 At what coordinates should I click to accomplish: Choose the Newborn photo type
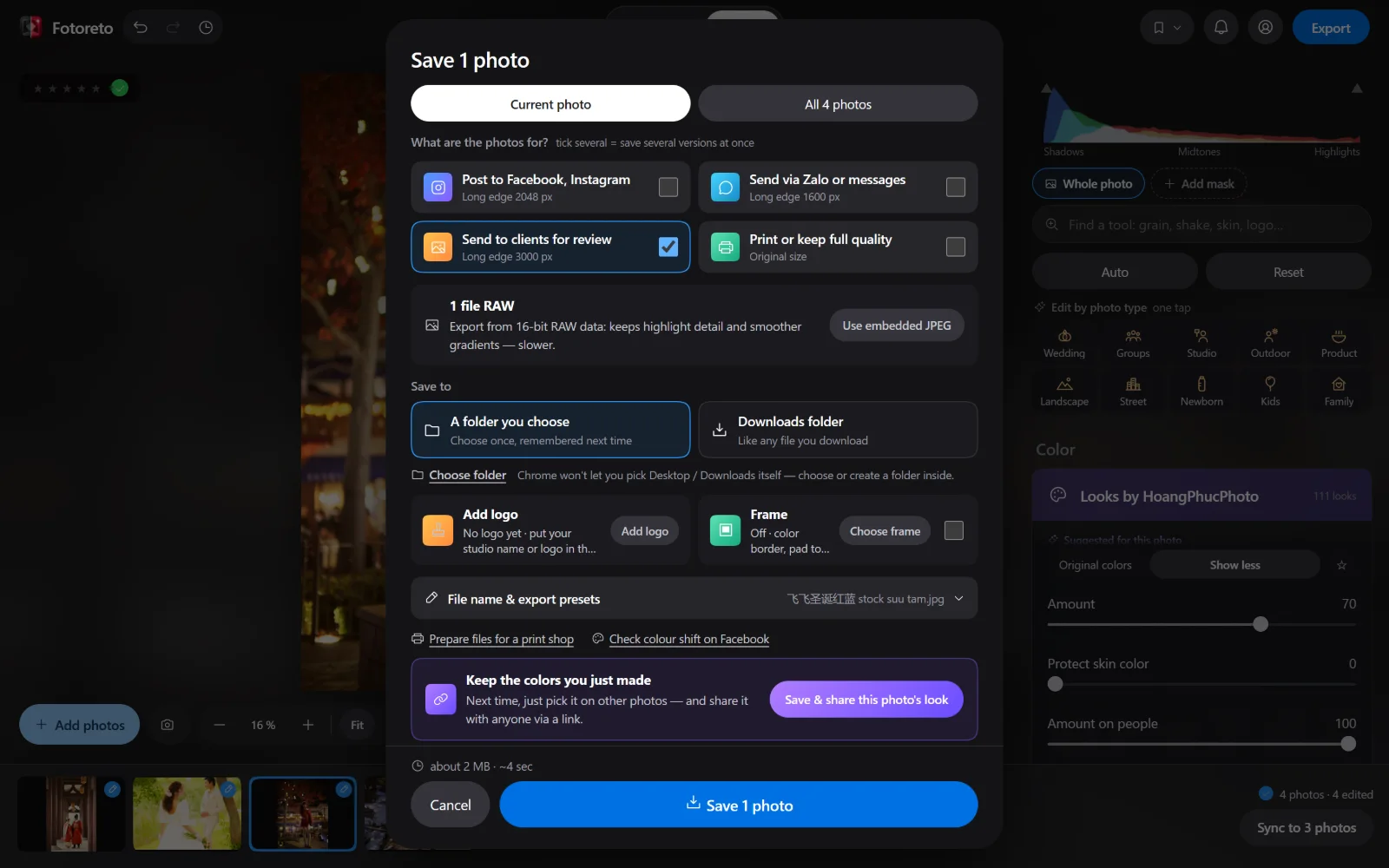click(1201, 391)
